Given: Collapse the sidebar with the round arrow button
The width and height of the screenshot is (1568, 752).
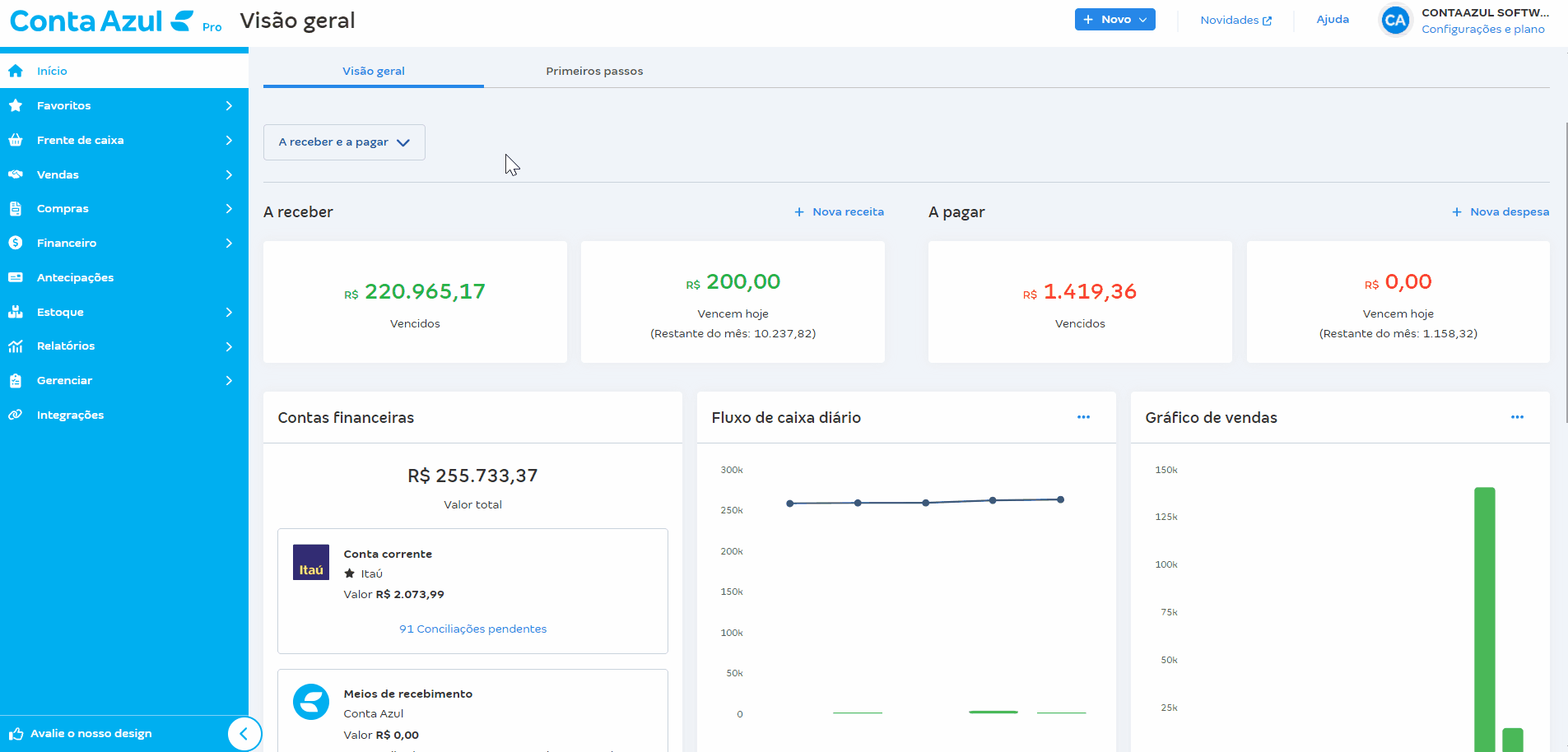Looking at the screenshot, I should tap(244, 734).
